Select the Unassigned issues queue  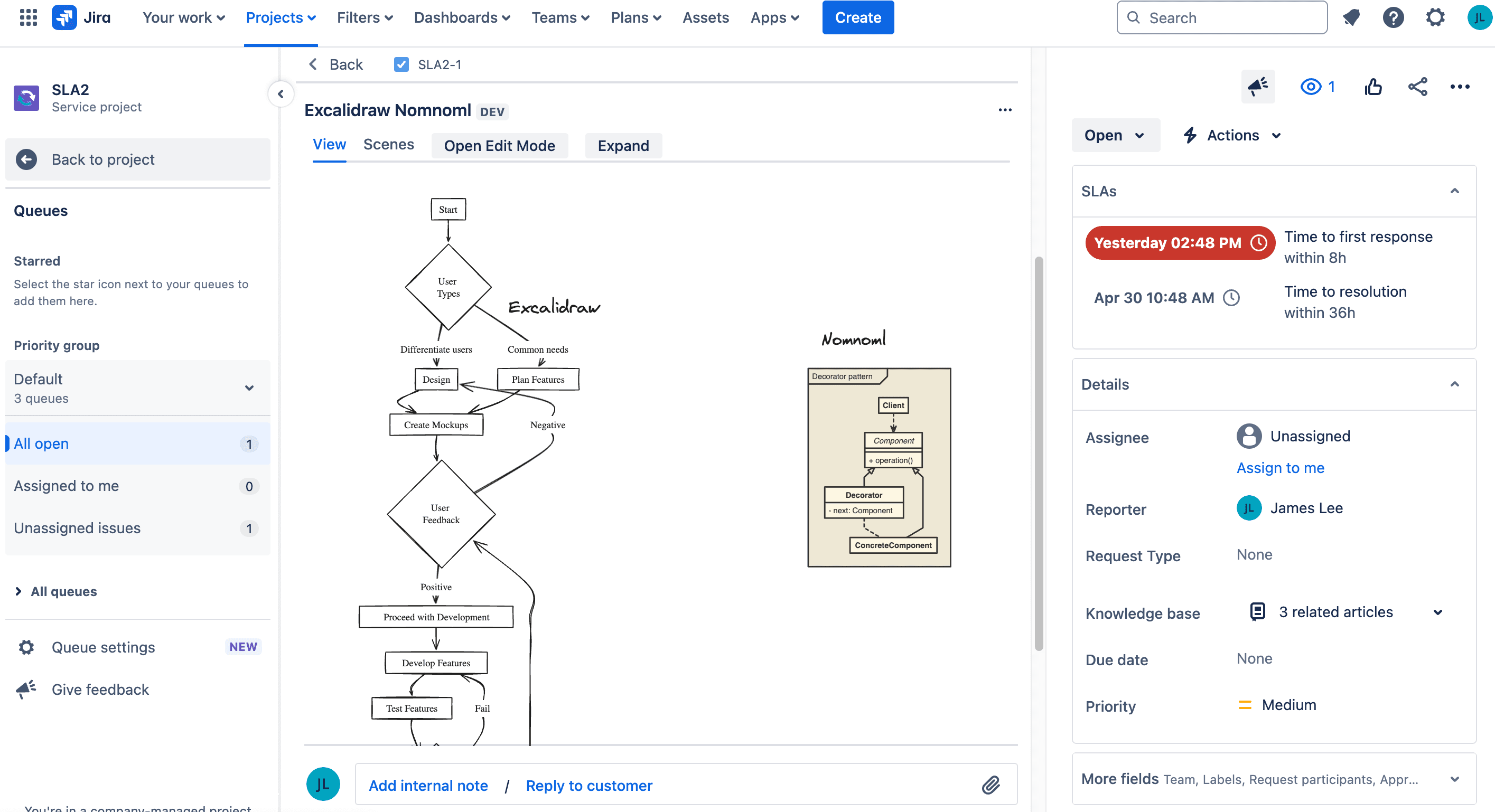[137, 528]
